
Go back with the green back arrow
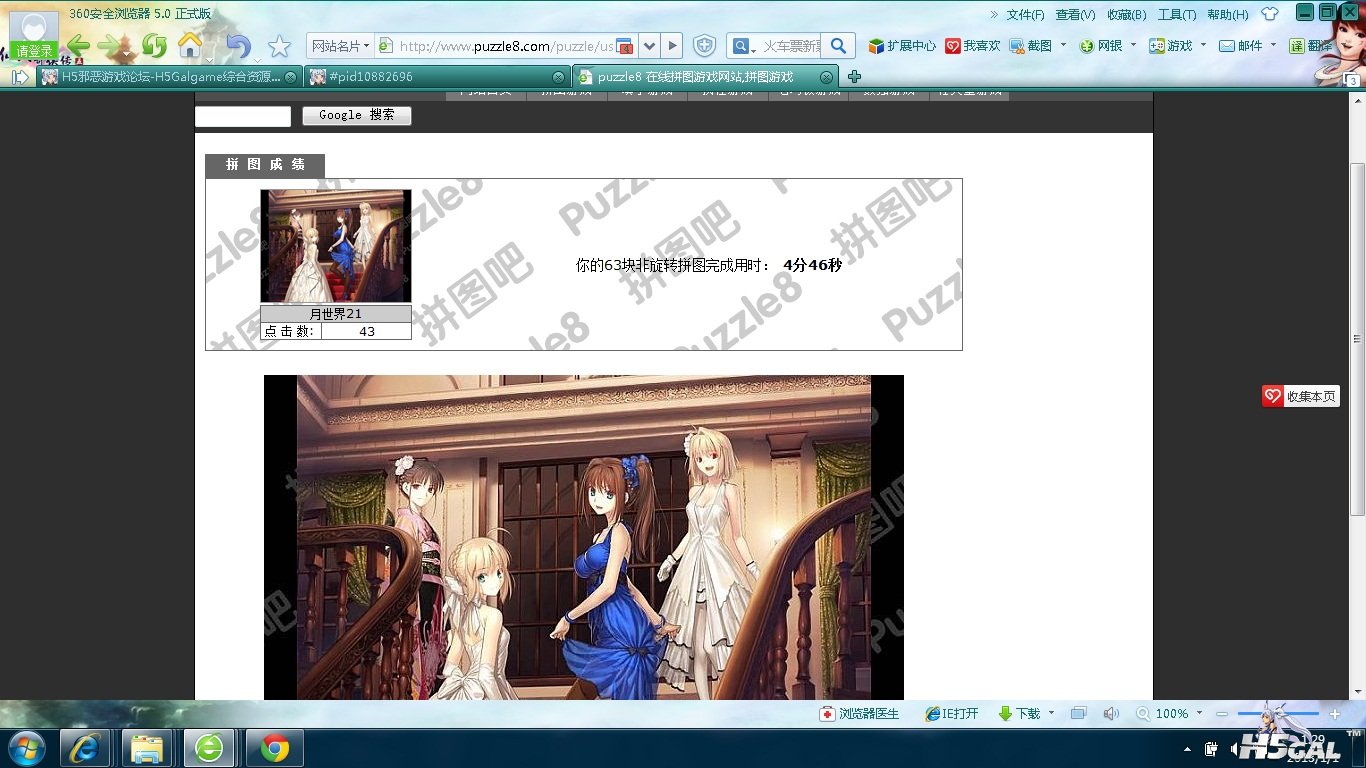[x=79, y=46]
